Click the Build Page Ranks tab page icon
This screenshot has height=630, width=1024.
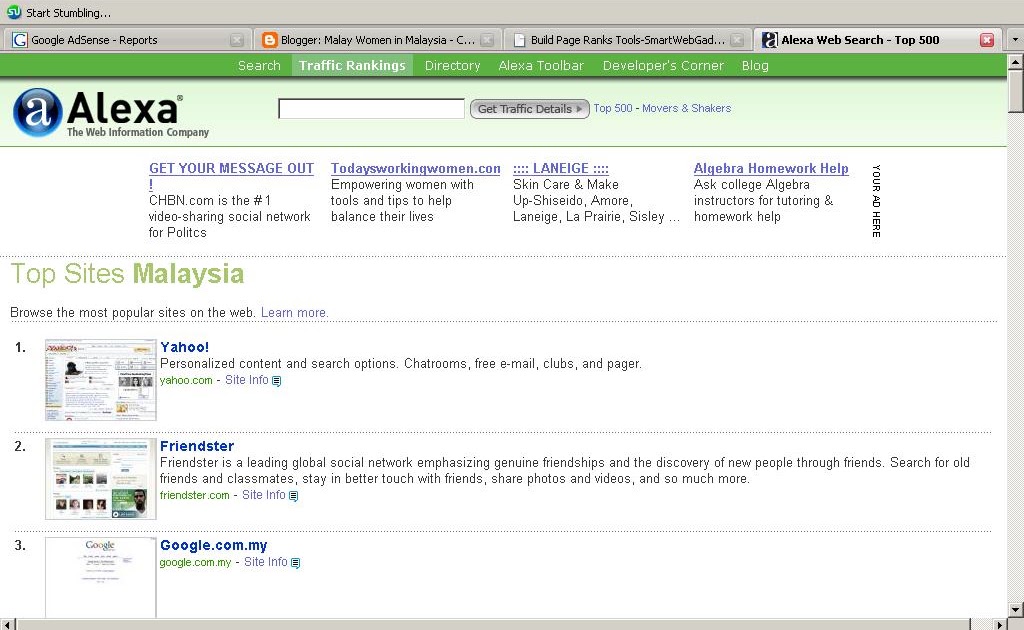click(x=520, y=40)
